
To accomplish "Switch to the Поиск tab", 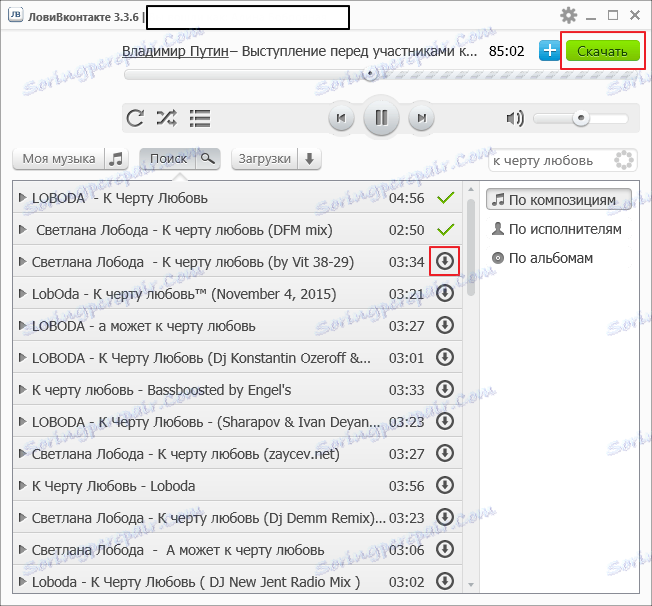I will [168, 159].
